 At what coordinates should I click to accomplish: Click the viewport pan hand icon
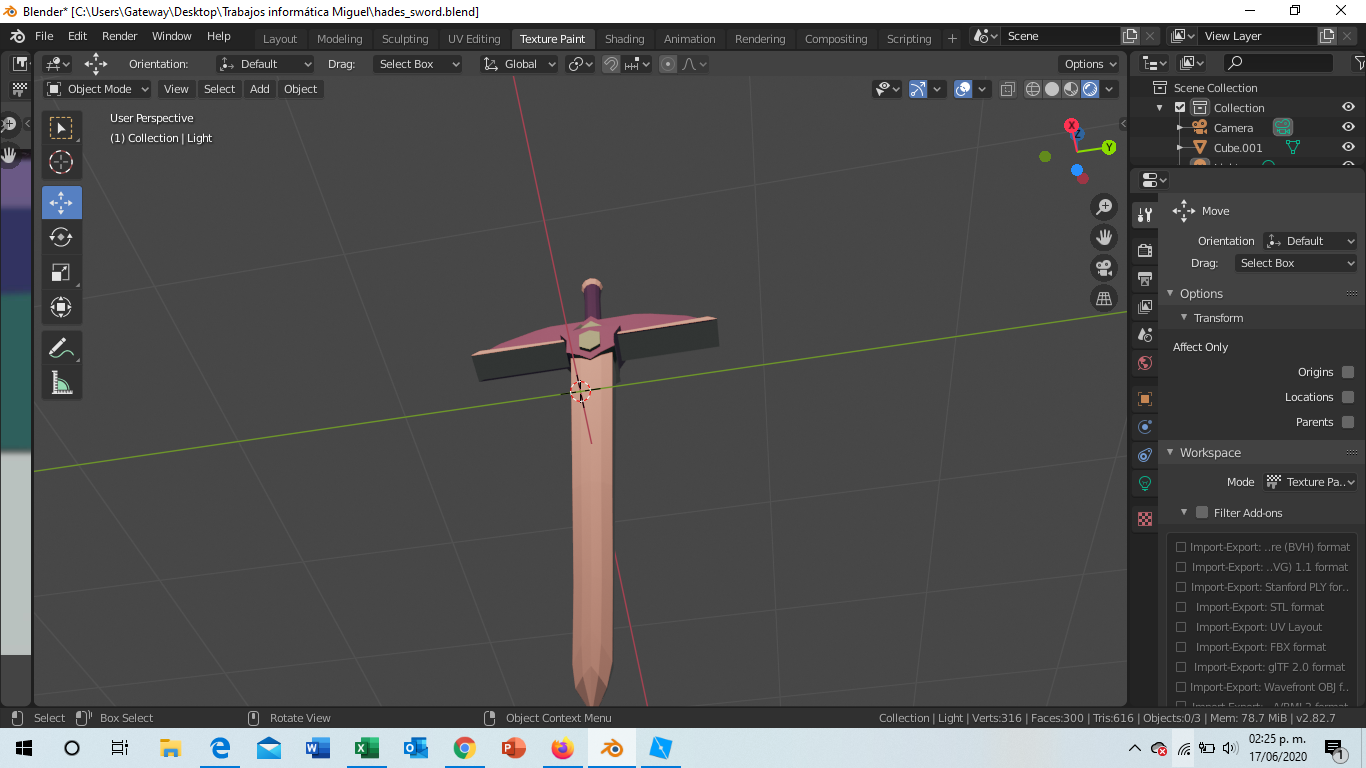[x=1104, y=237]
